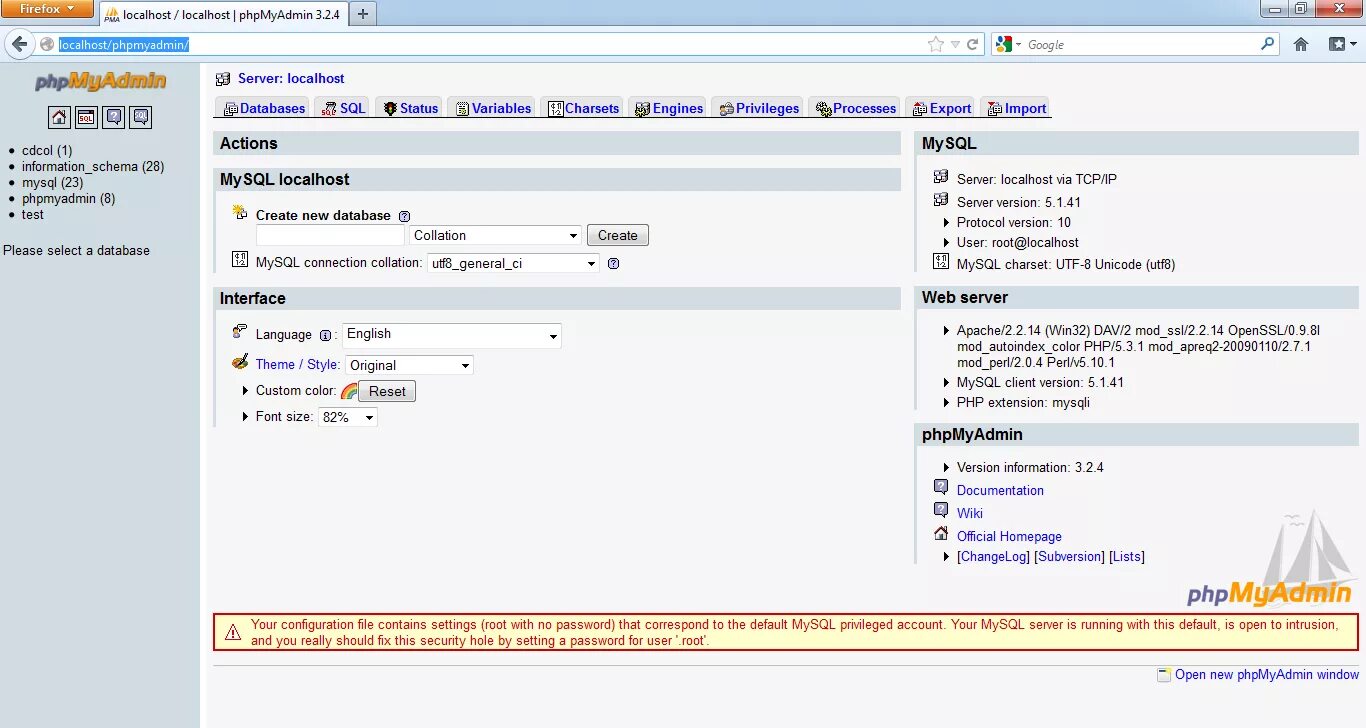The width and height of the screenshot is (1366, 728).
Task: Click the browser back arrow button
Action: (19, 44)
